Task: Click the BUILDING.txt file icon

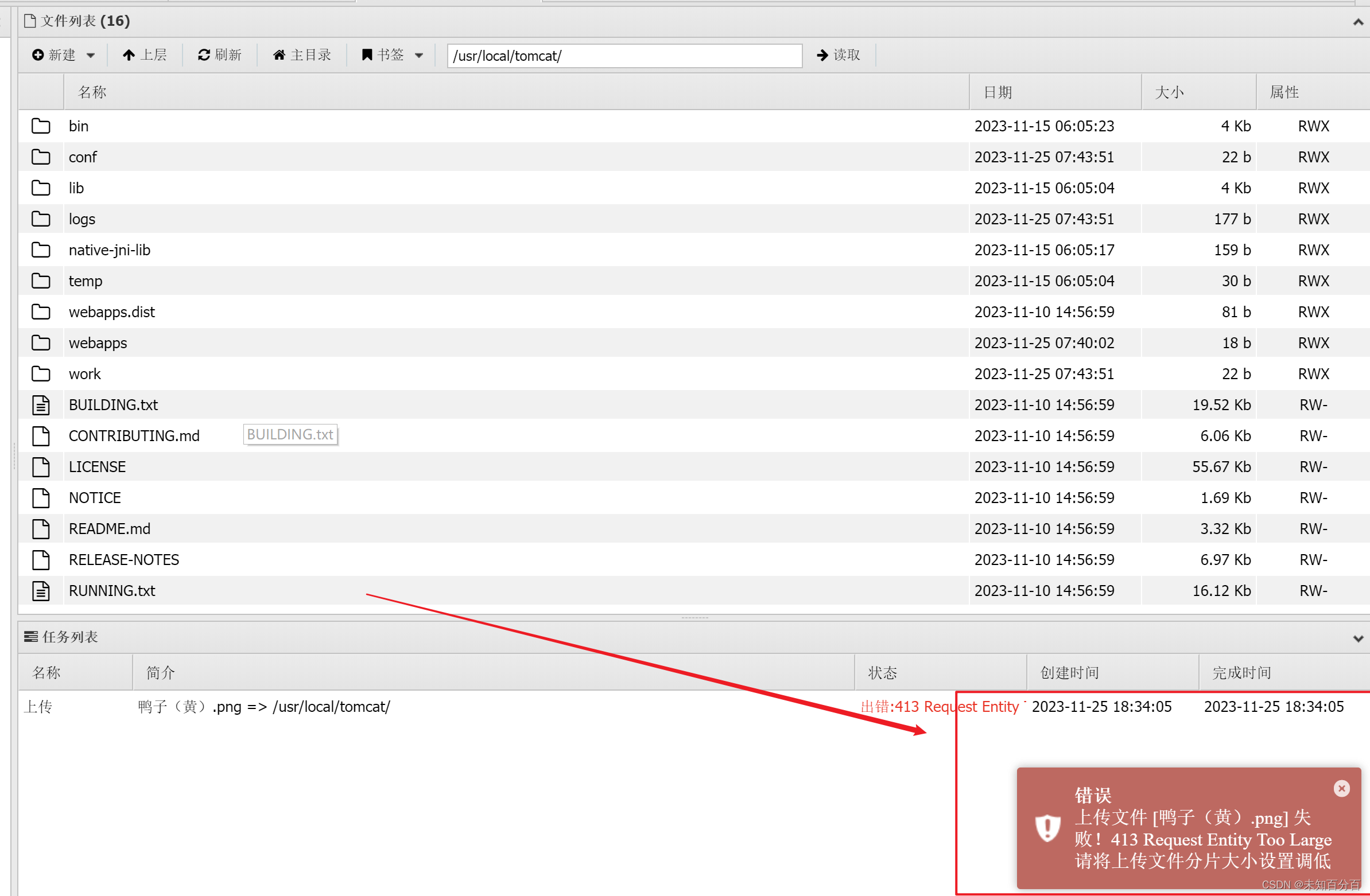Action: (x=40, y=405)
